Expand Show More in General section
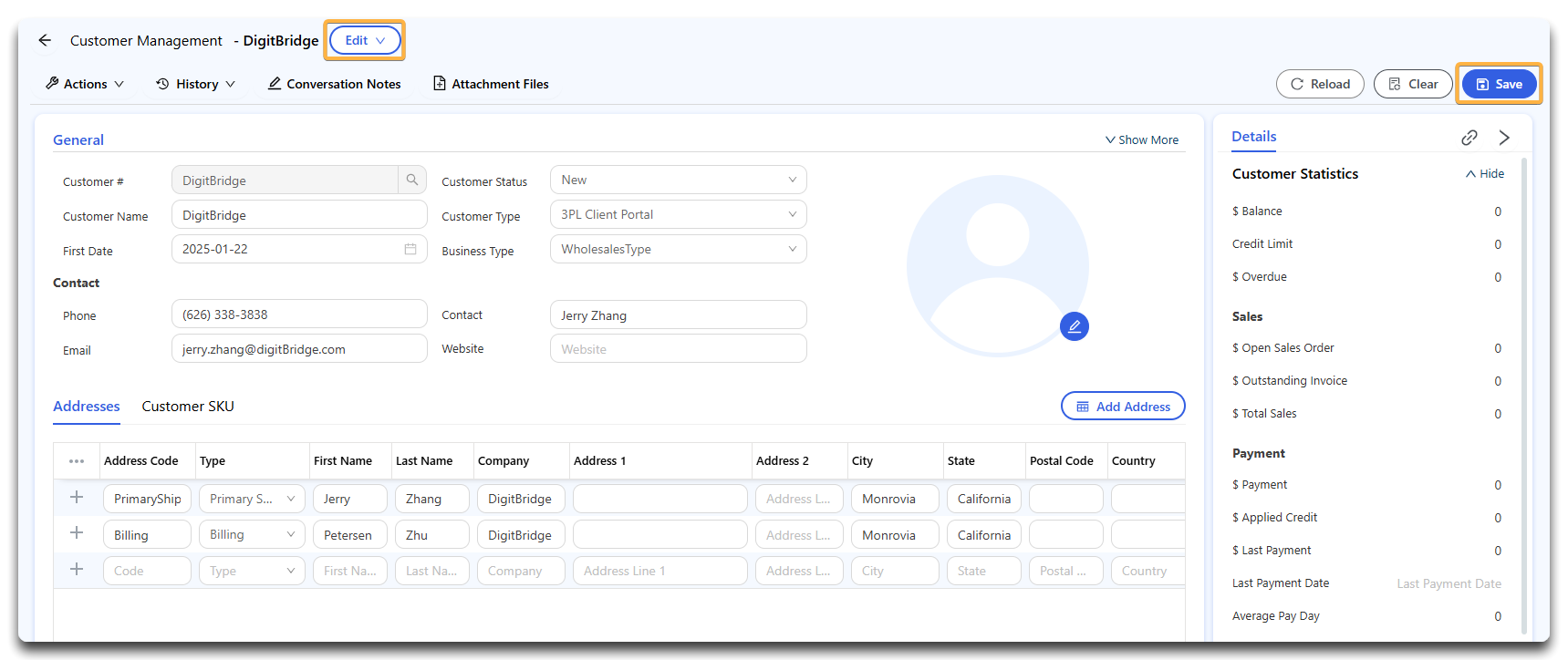This screenshot has width=1568, height=660. coord(1142,140)
